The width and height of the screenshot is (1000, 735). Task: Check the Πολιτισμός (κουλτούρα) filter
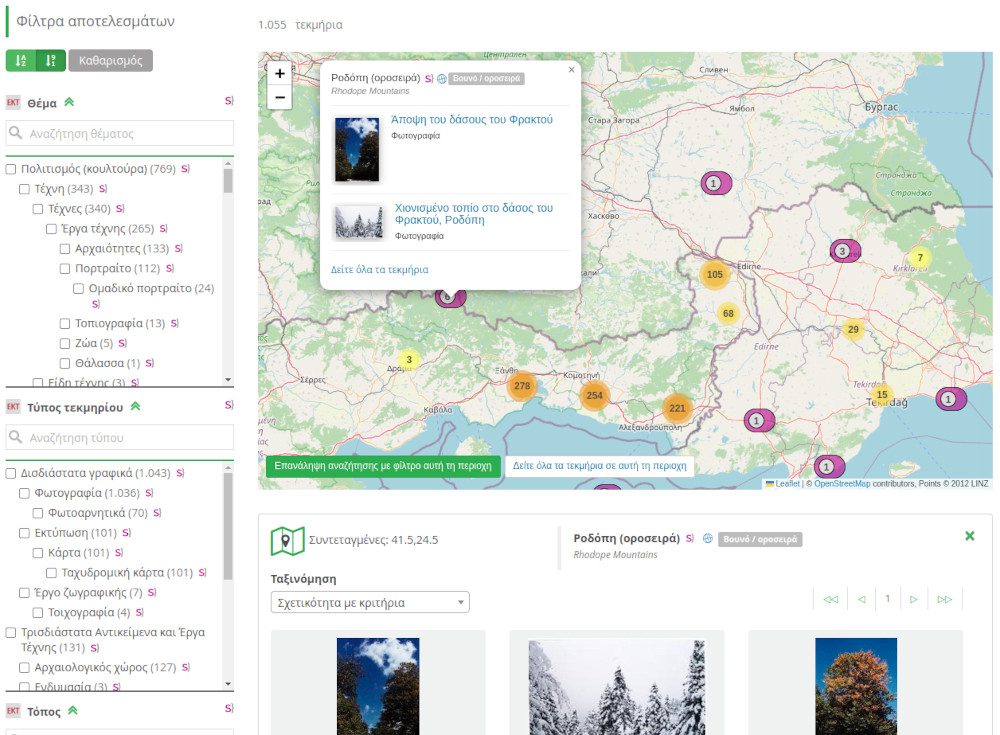point(12,169)
